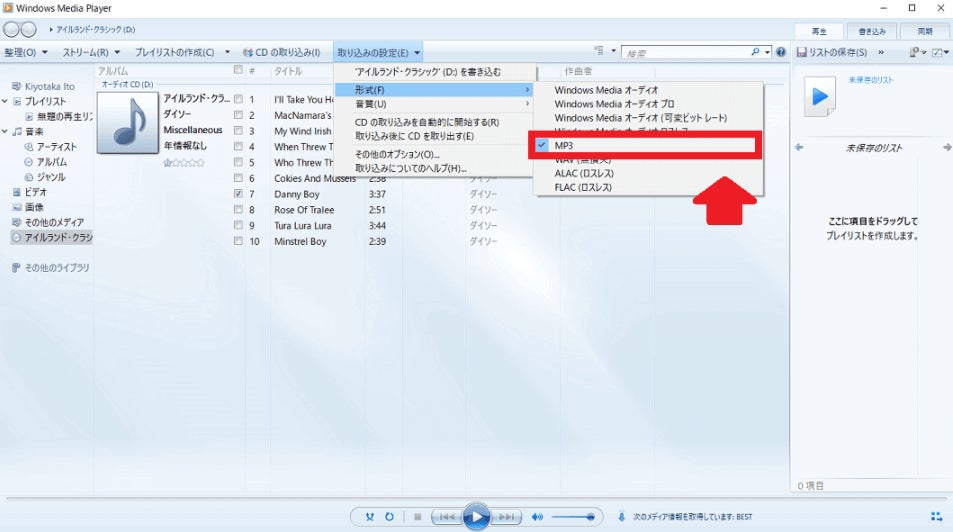Screen dimensions: 953x532
Task: Click 取り込みの設定(E) dropdown
Action: [x=378, y=52]
